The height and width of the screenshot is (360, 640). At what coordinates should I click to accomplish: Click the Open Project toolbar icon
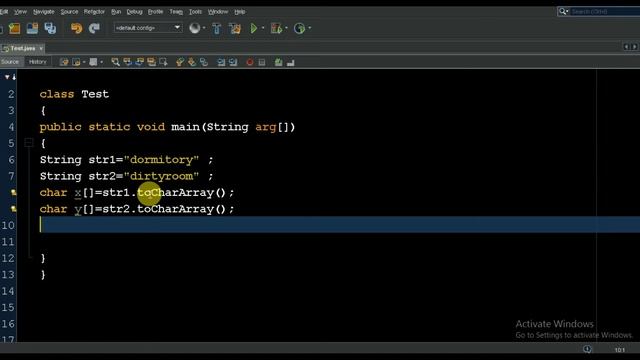tap(32, 28)
